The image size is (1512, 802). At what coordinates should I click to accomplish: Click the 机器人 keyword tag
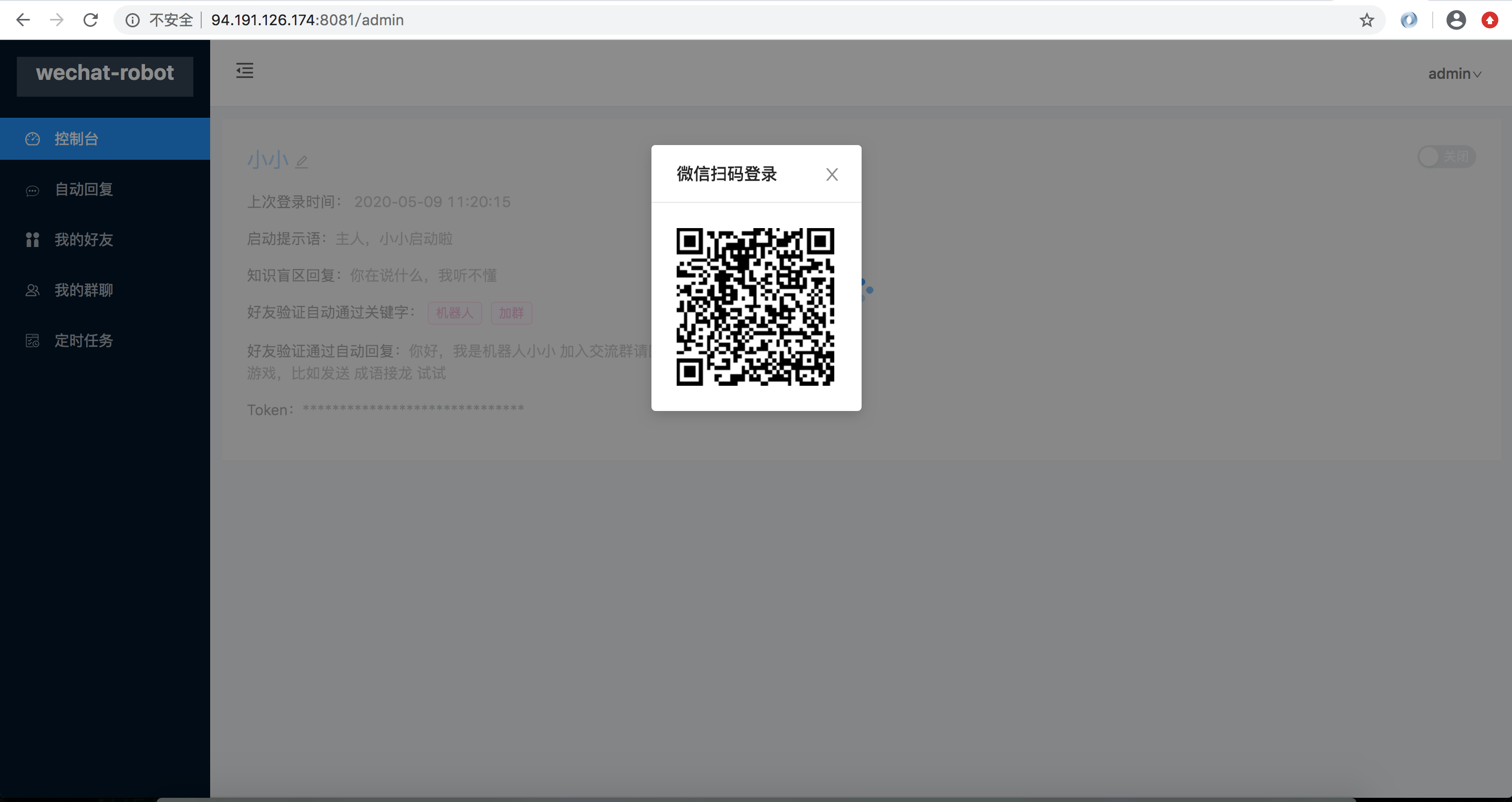(454, 313)
